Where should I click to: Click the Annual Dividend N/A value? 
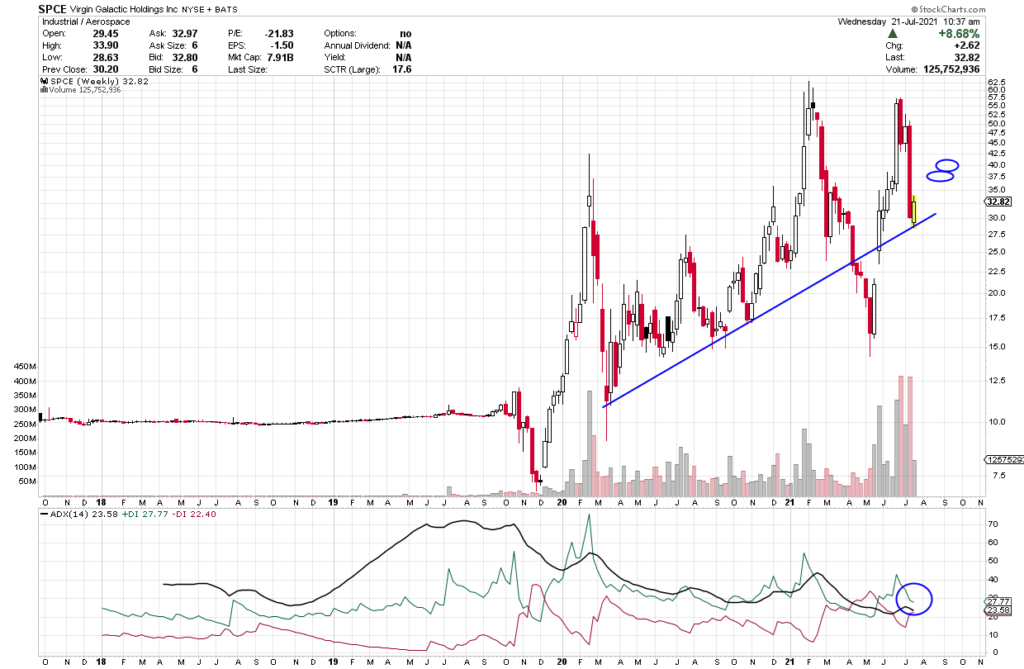(x=404, y=45)
